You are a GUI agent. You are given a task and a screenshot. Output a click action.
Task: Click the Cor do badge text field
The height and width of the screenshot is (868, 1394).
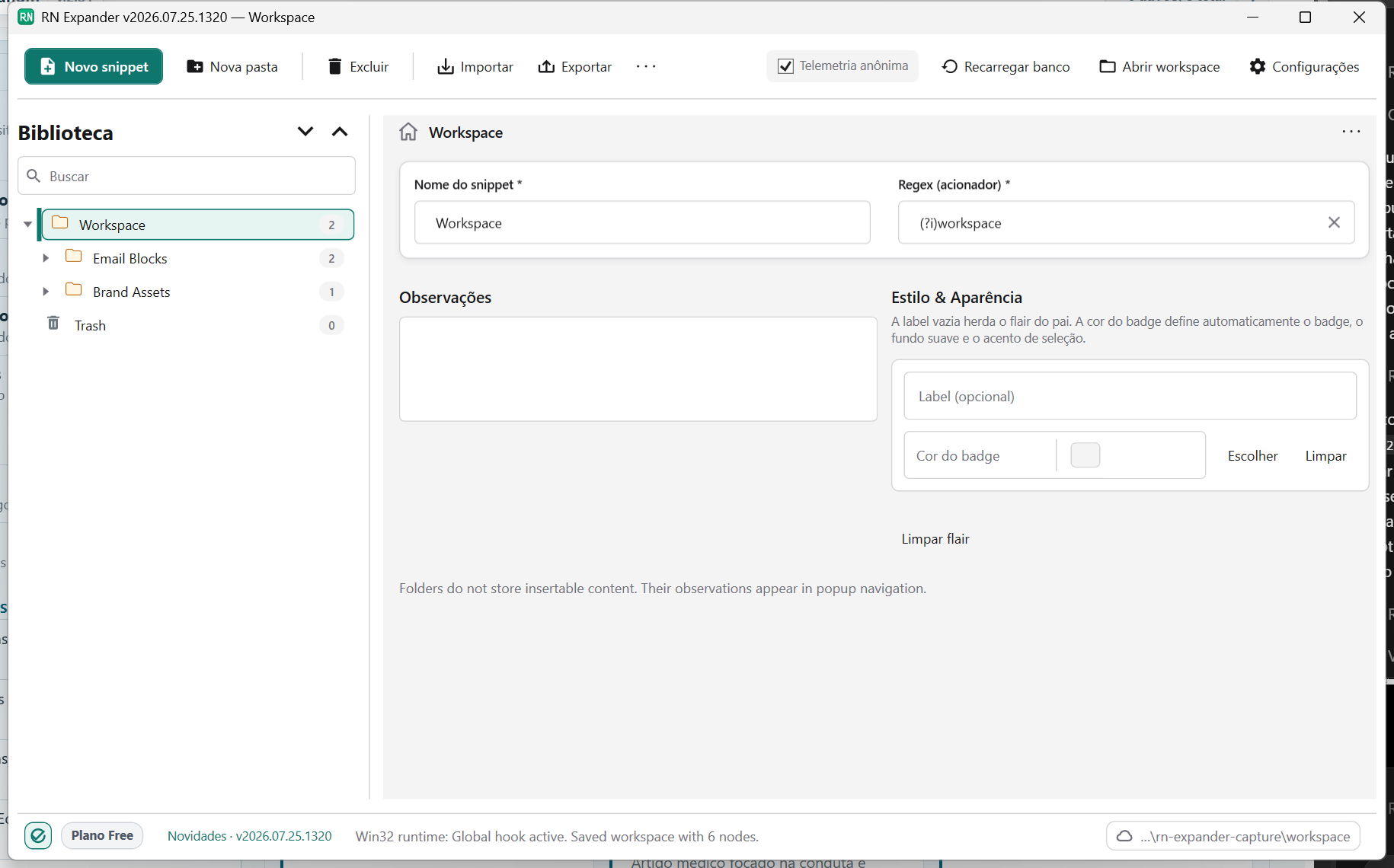point(980,455)
